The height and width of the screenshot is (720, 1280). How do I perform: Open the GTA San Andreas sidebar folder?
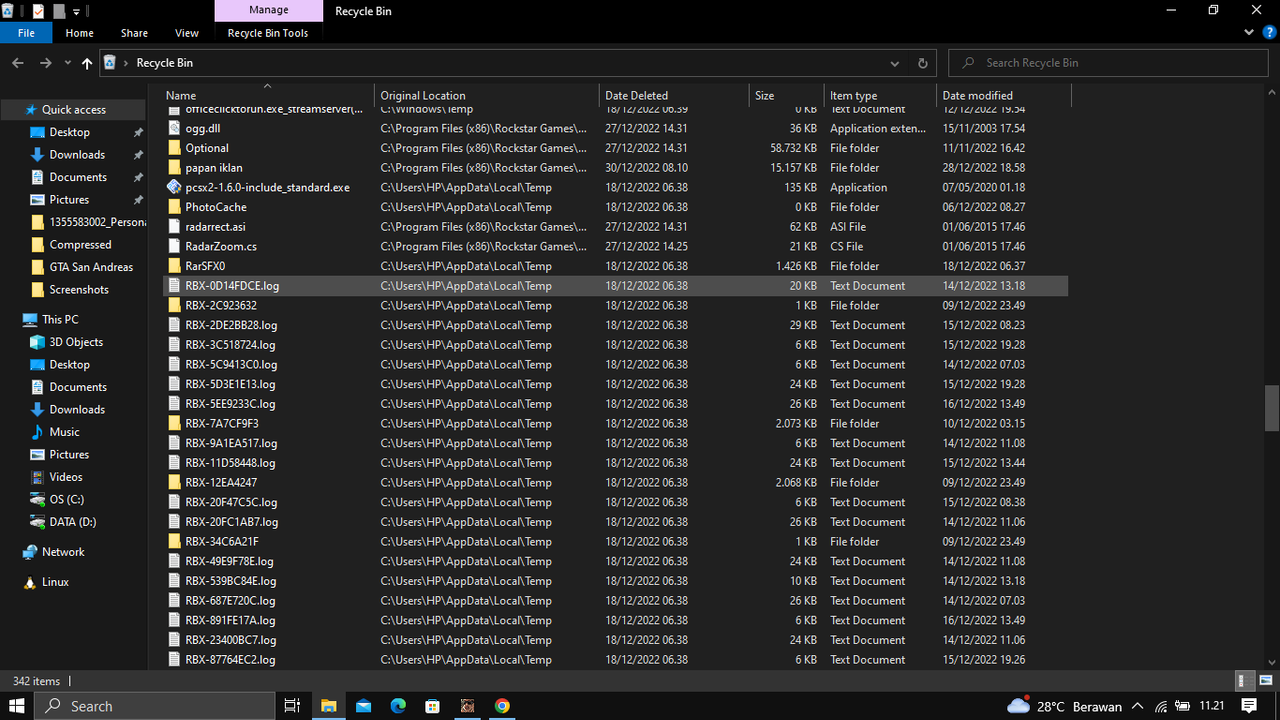coord(91,267)
